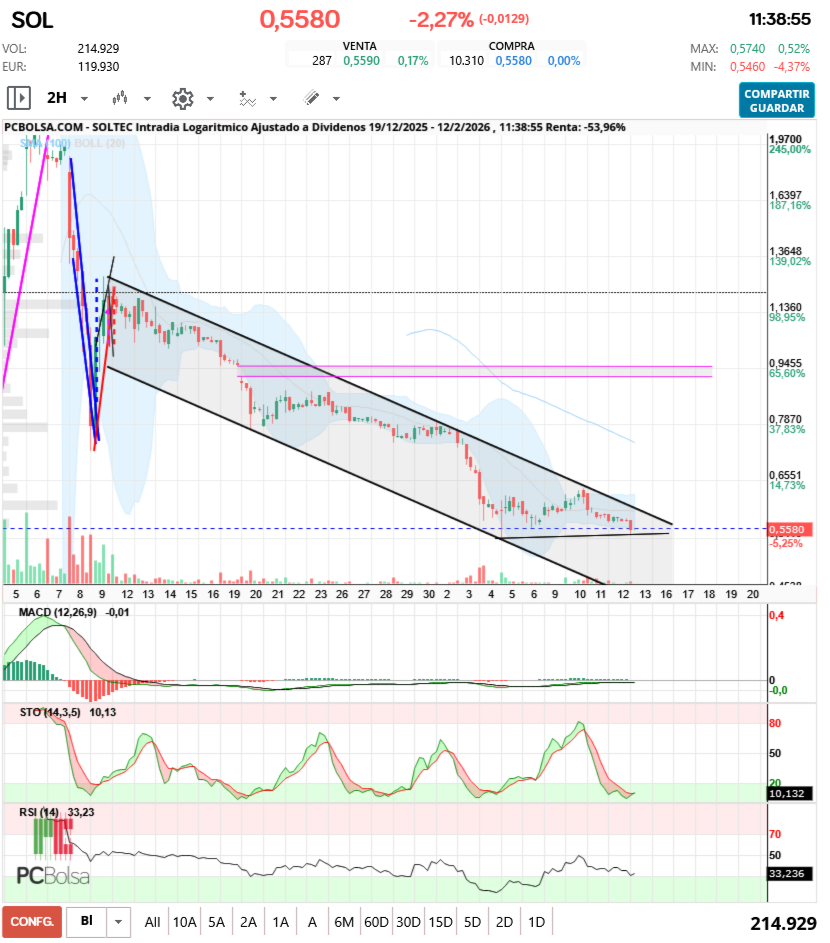Toggle the side panel icon
The width and height of the screenshot is (830, 943).
[x=18, y=98]
